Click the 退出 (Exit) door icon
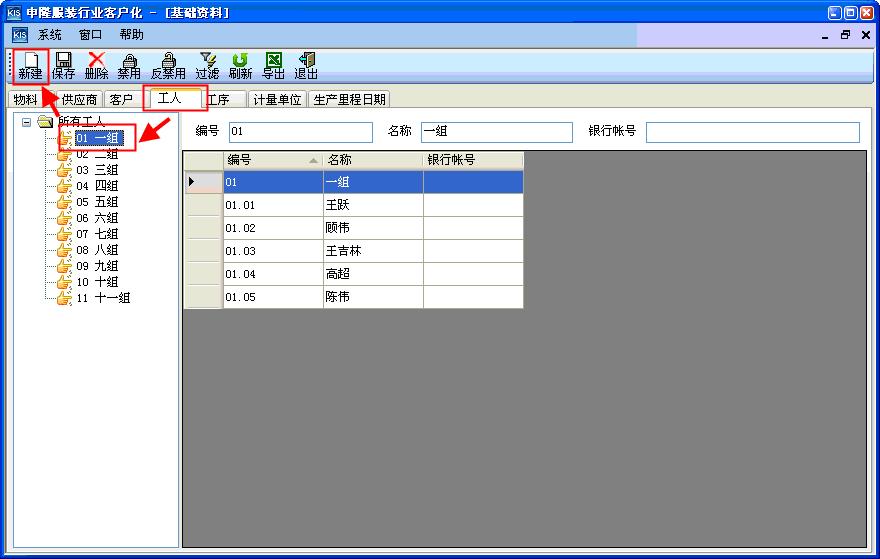This screenshot has height=559, width=880. pyautogui.click(x=306, y=65)
